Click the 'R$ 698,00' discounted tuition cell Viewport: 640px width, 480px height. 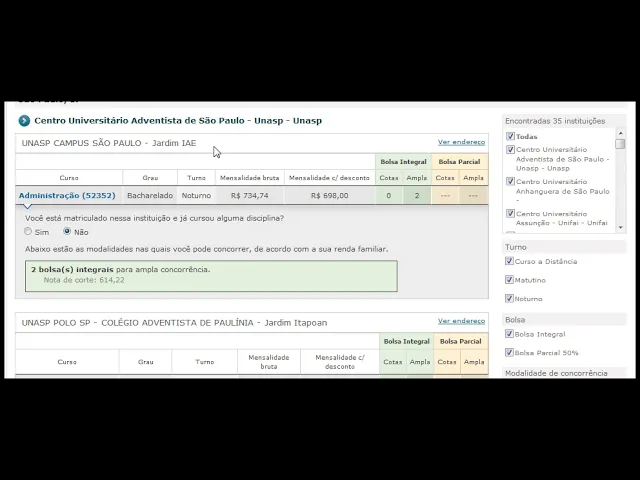pos(329,196)
